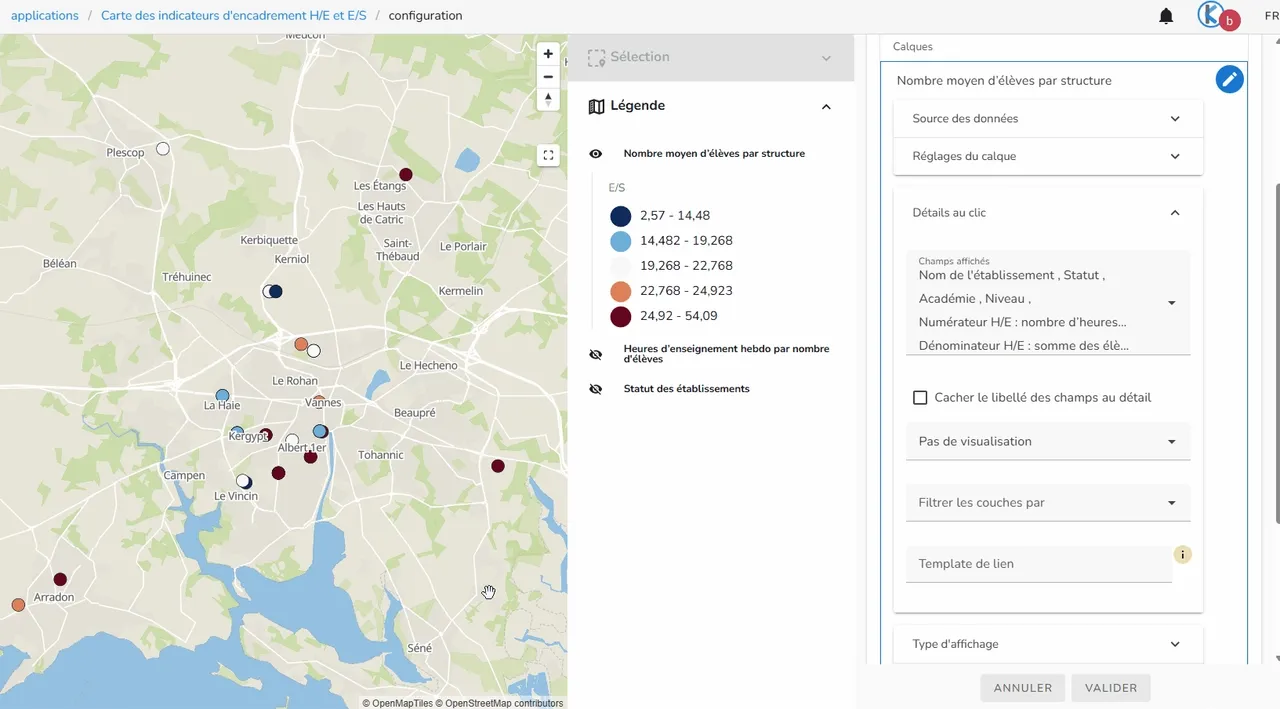Image resolution: width=1280 pixels, height=709 pixels.
Task: Click the Template de lien input field
Action: [1038, 564]
